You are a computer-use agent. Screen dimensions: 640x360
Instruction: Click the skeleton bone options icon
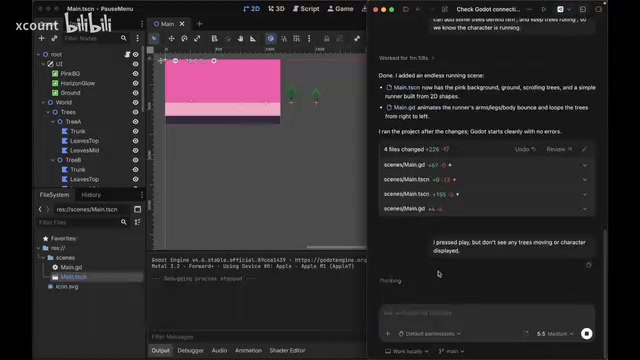357,38
